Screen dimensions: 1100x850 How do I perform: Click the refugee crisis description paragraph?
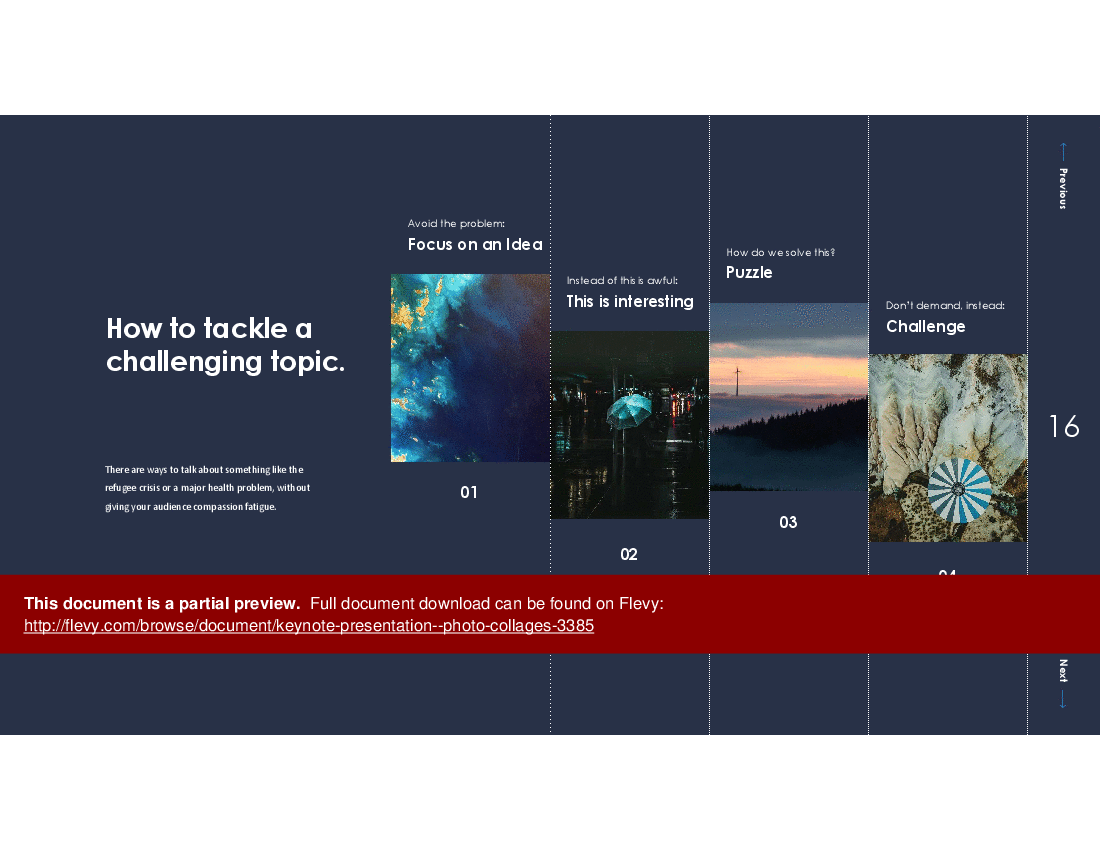(x=207, y=487)
